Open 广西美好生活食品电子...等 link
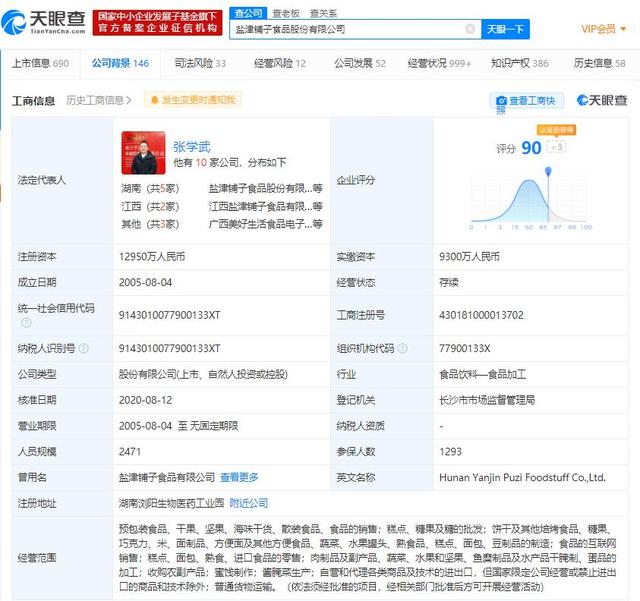 coord(265,224)
